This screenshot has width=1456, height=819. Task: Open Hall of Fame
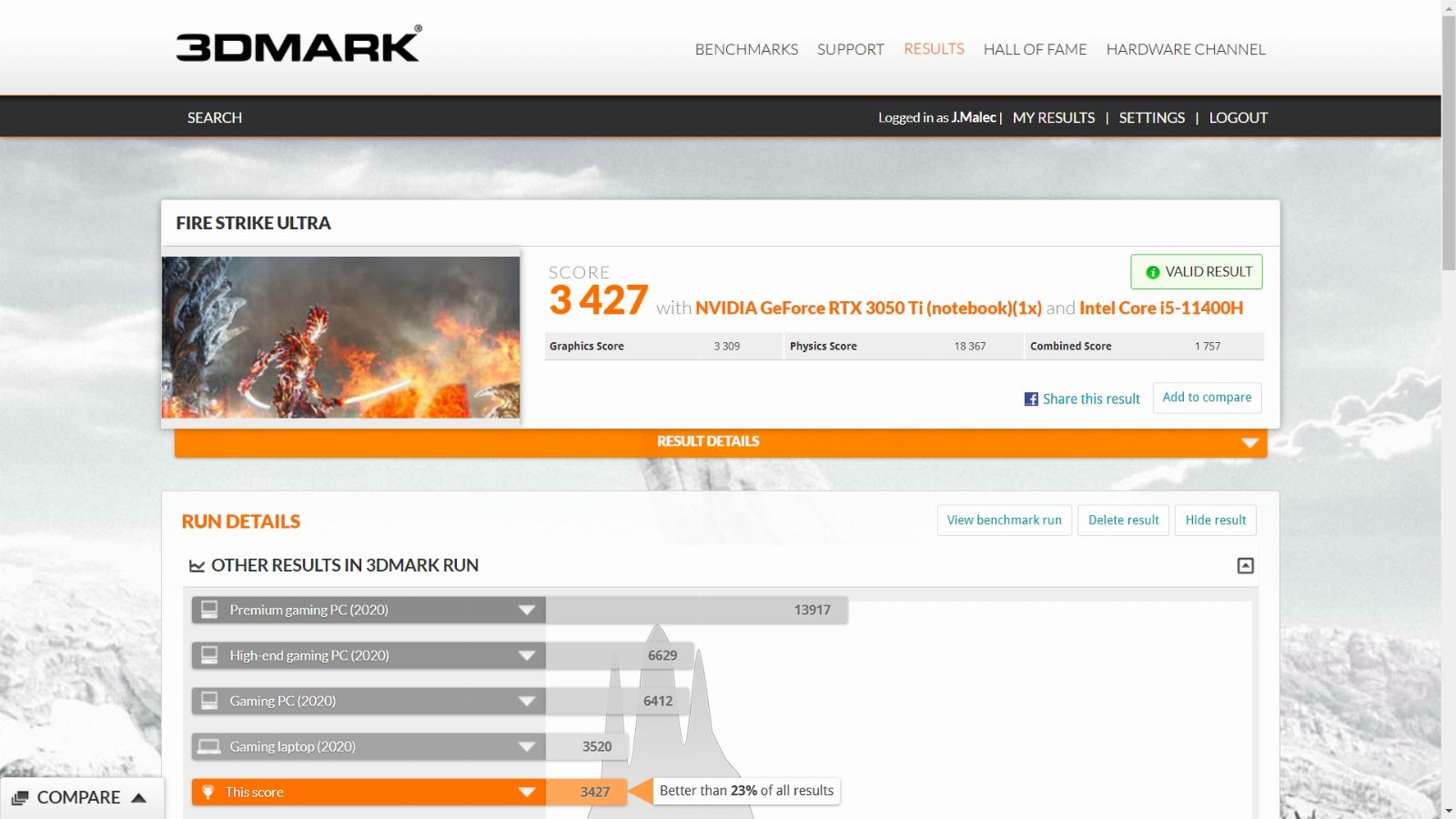(x=1036, y=49)
